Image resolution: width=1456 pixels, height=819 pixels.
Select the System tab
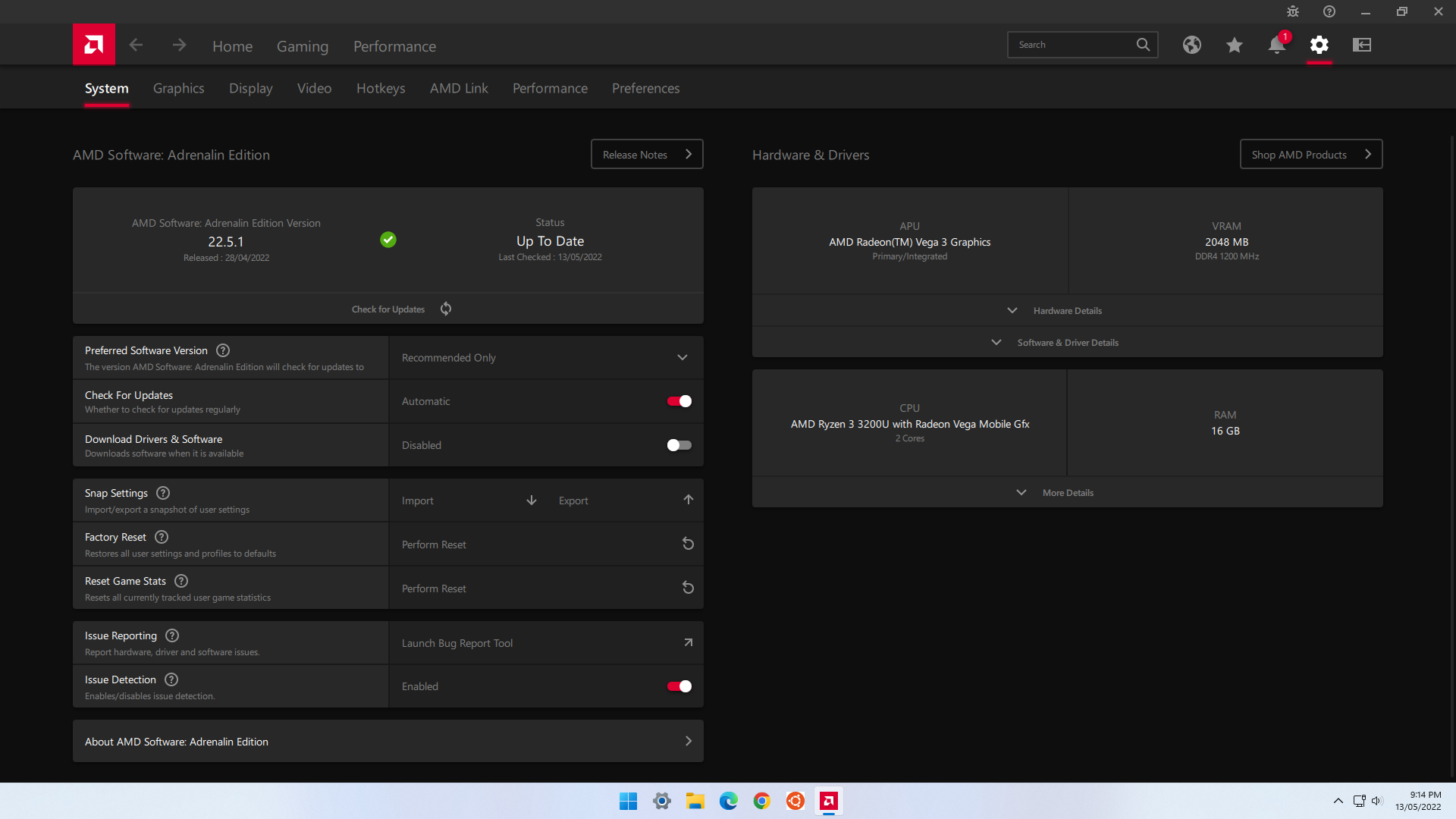(x=107, y=88)
